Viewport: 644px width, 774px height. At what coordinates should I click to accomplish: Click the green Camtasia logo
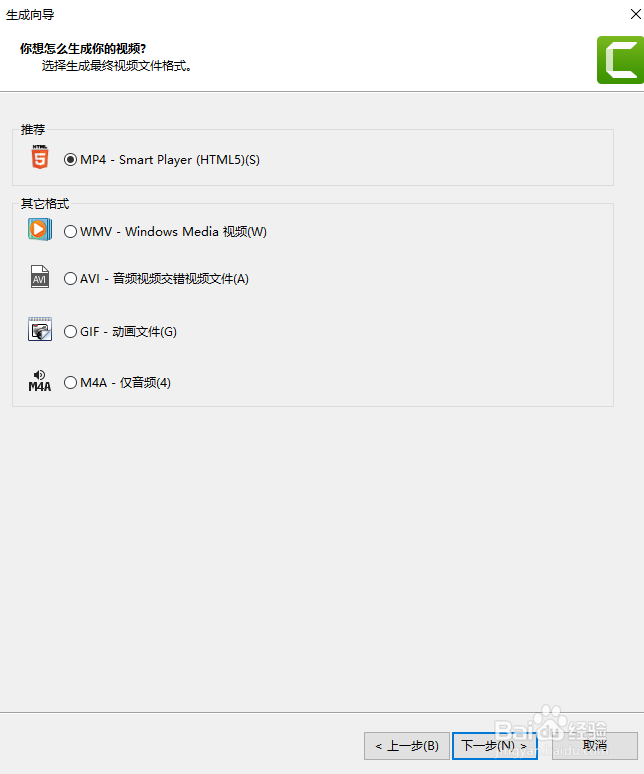[620, 60]
